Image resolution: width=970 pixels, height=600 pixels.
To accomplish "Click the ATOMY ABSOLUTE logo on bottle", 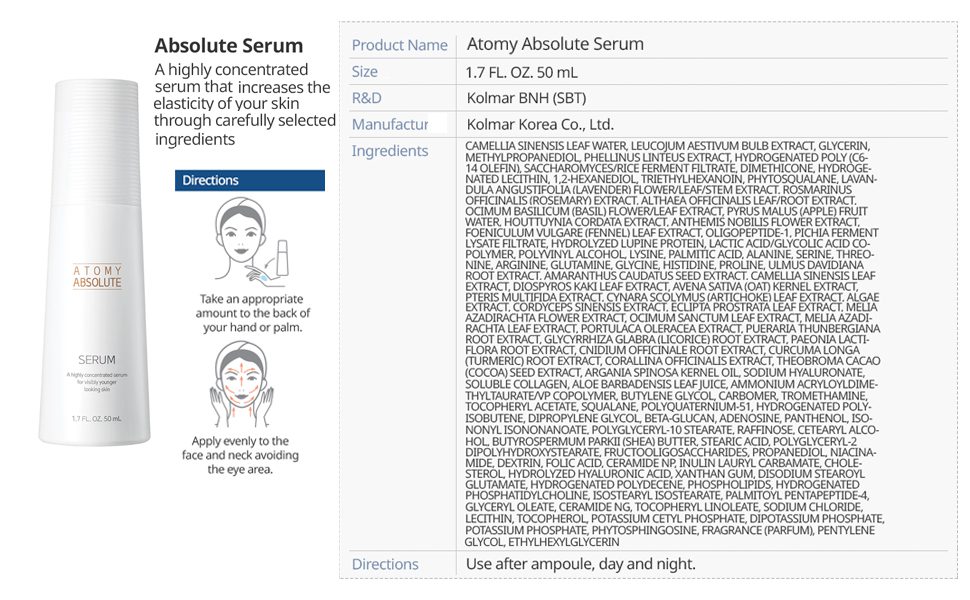I will (x=97, y=276).
